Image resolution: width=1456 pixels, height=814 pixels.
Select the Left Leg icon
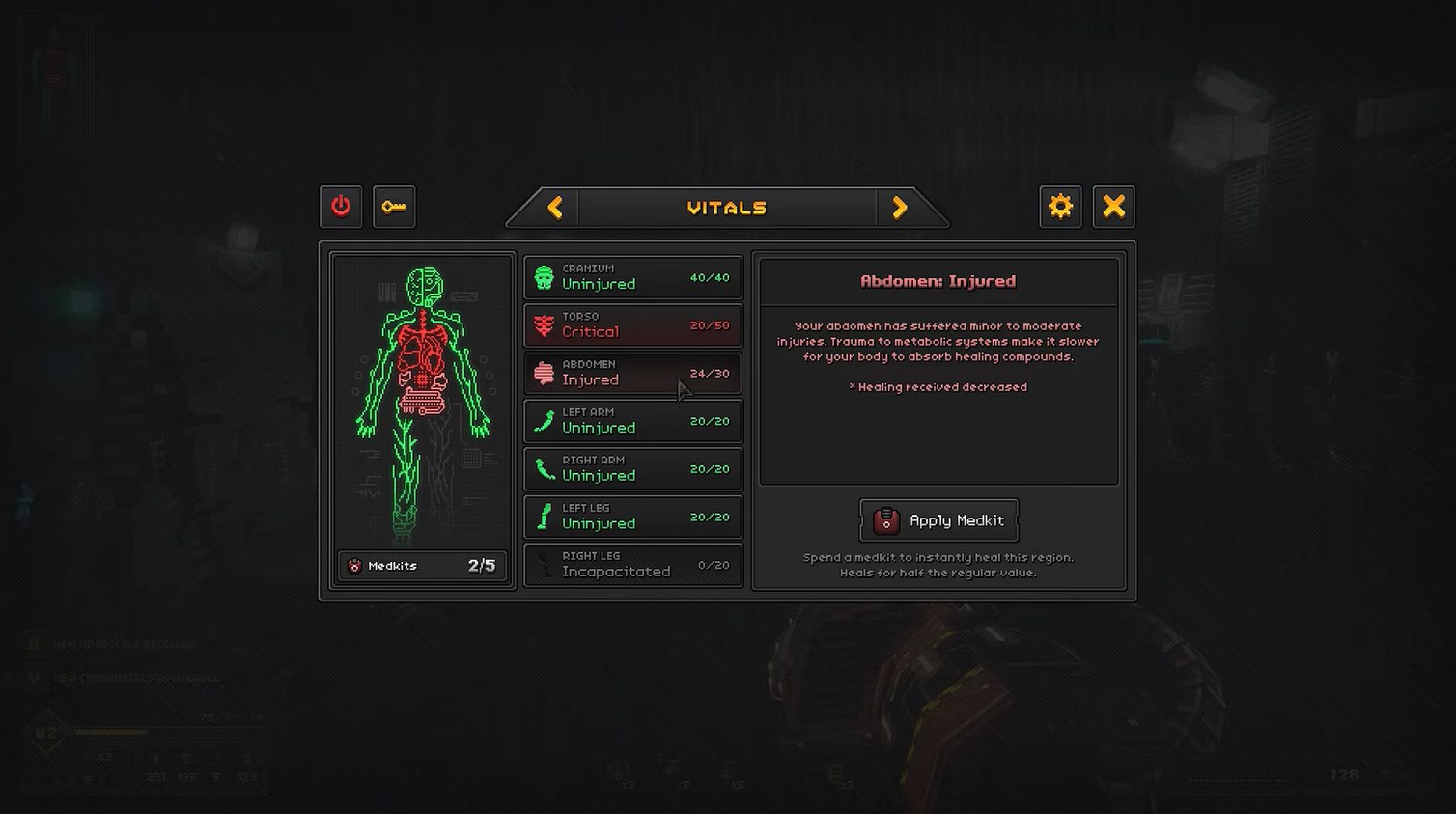point(545,517)
